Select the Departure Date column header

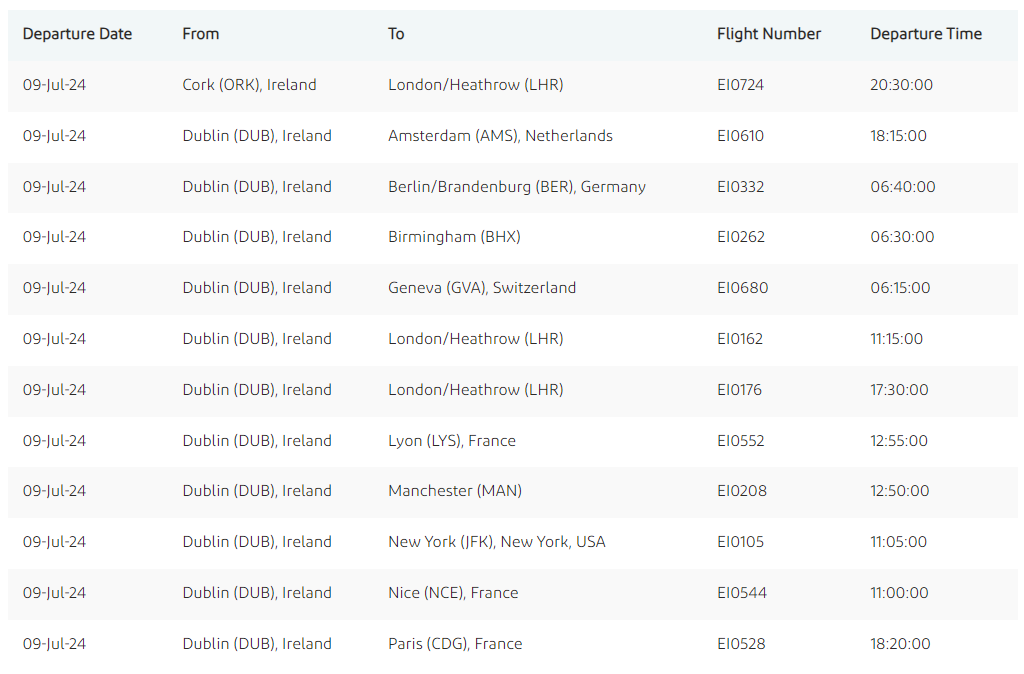[77, 34]
